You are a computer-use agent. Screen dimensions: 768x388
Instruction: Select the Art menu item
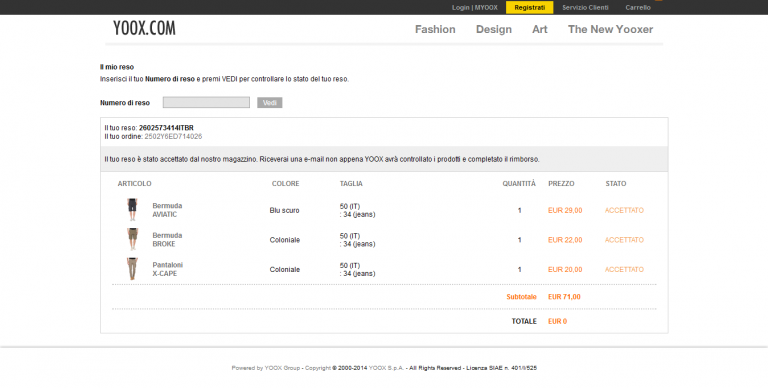click(x=540, y=29)
